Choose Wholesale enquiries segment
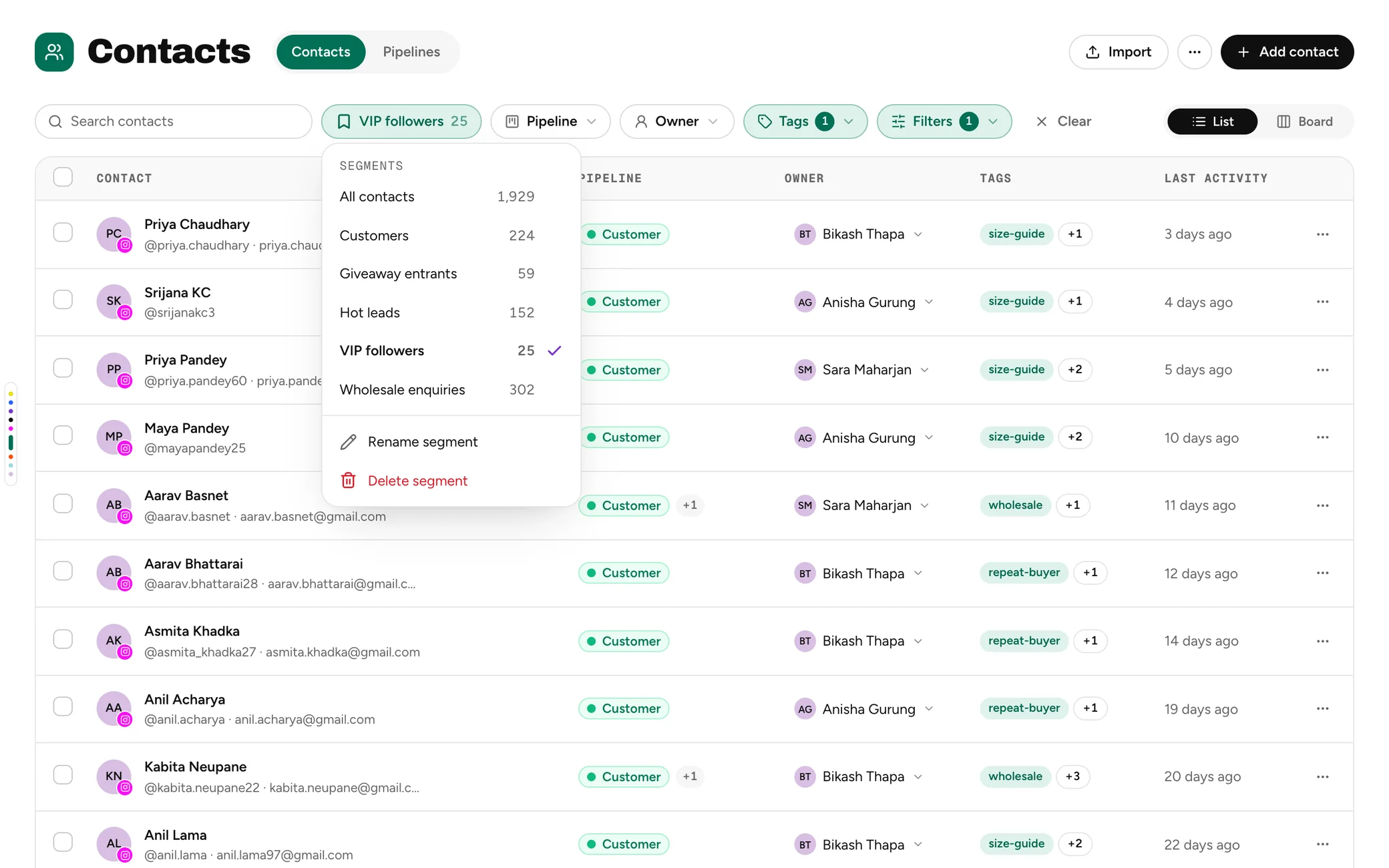The image size is (1389, 868). coord(451,389)
